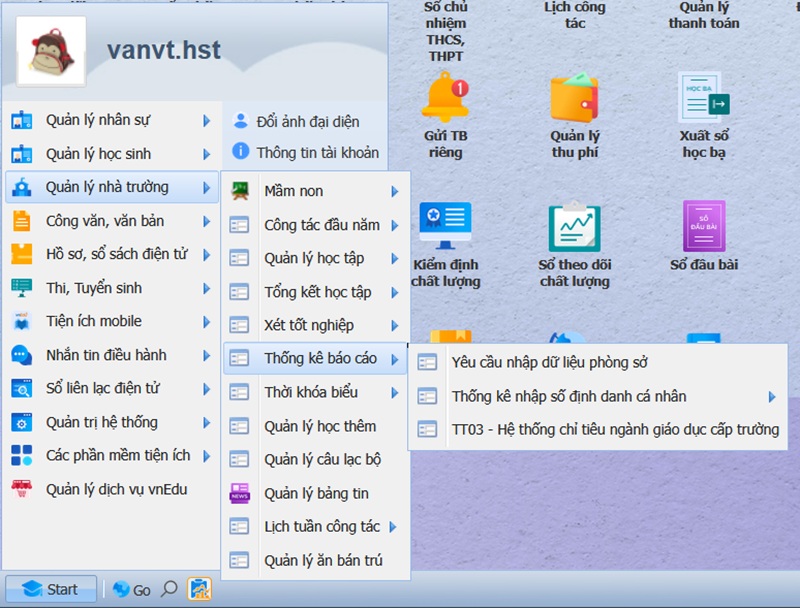Open Sổ theo dõi chất lượng icon

(x=574, y=226)
